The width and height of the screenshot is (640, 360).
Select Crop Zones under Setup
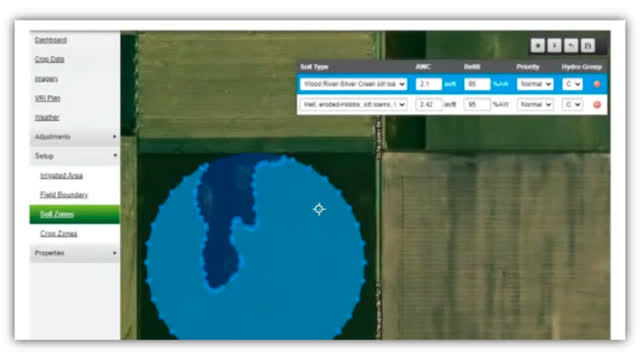(58, 233)
